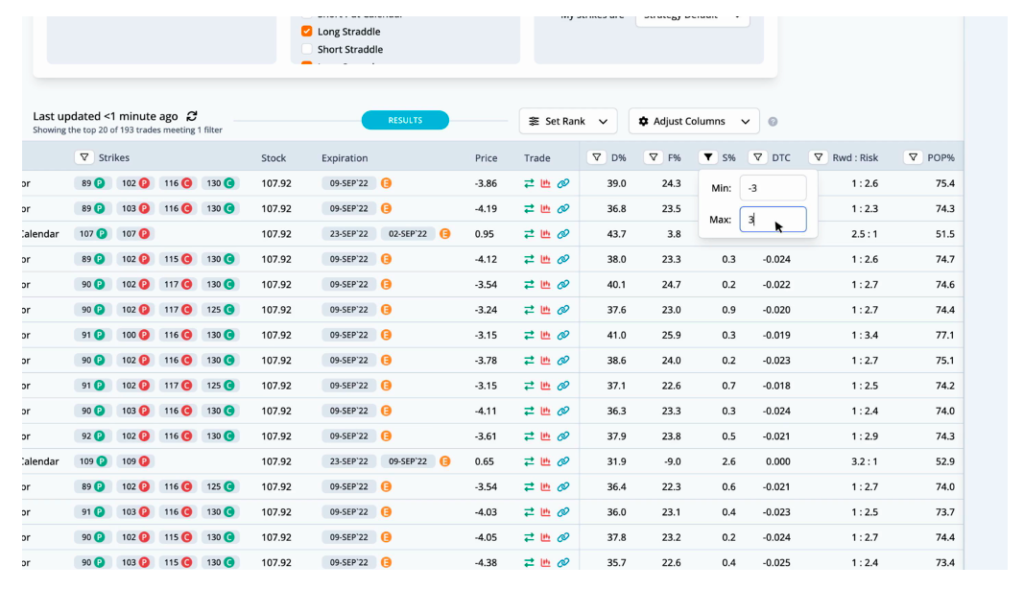Click the 92 P strike pill
Viewport: 1024px width, 589px height.
(x=93, y=436)
